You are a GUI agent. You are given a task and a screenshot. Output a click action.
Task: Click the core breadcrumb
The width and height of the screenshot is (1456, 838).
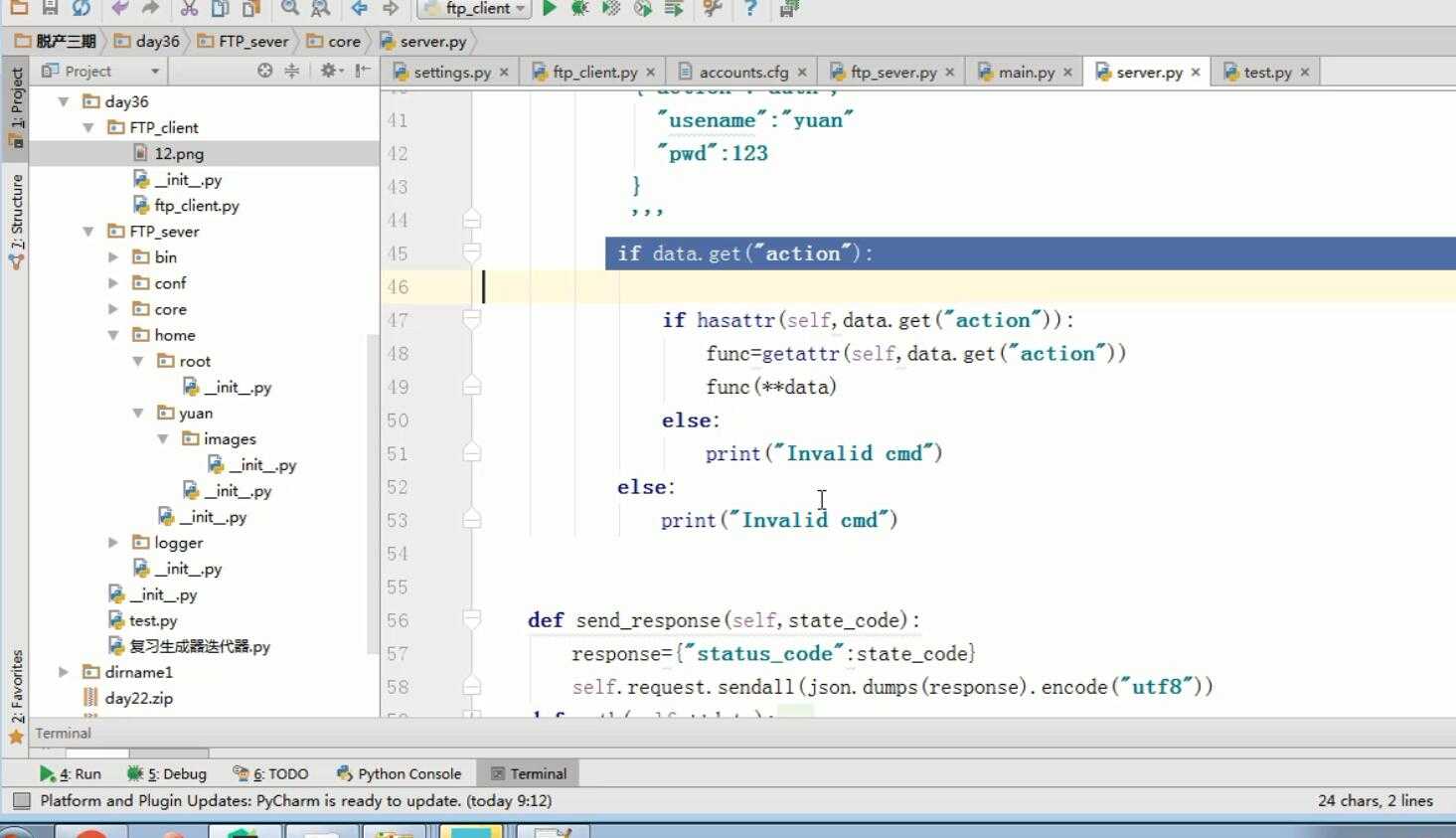tap(334, 41)
